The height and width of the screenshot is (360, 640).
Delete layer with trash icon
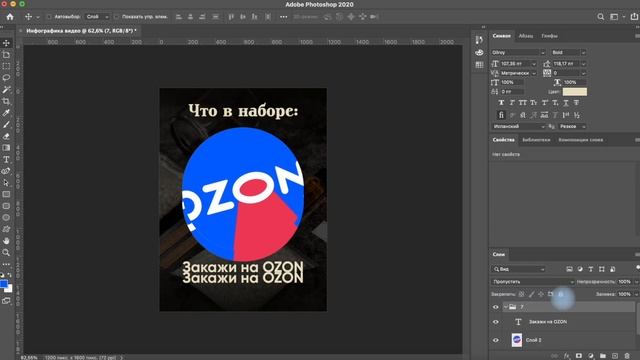[627, 356]
